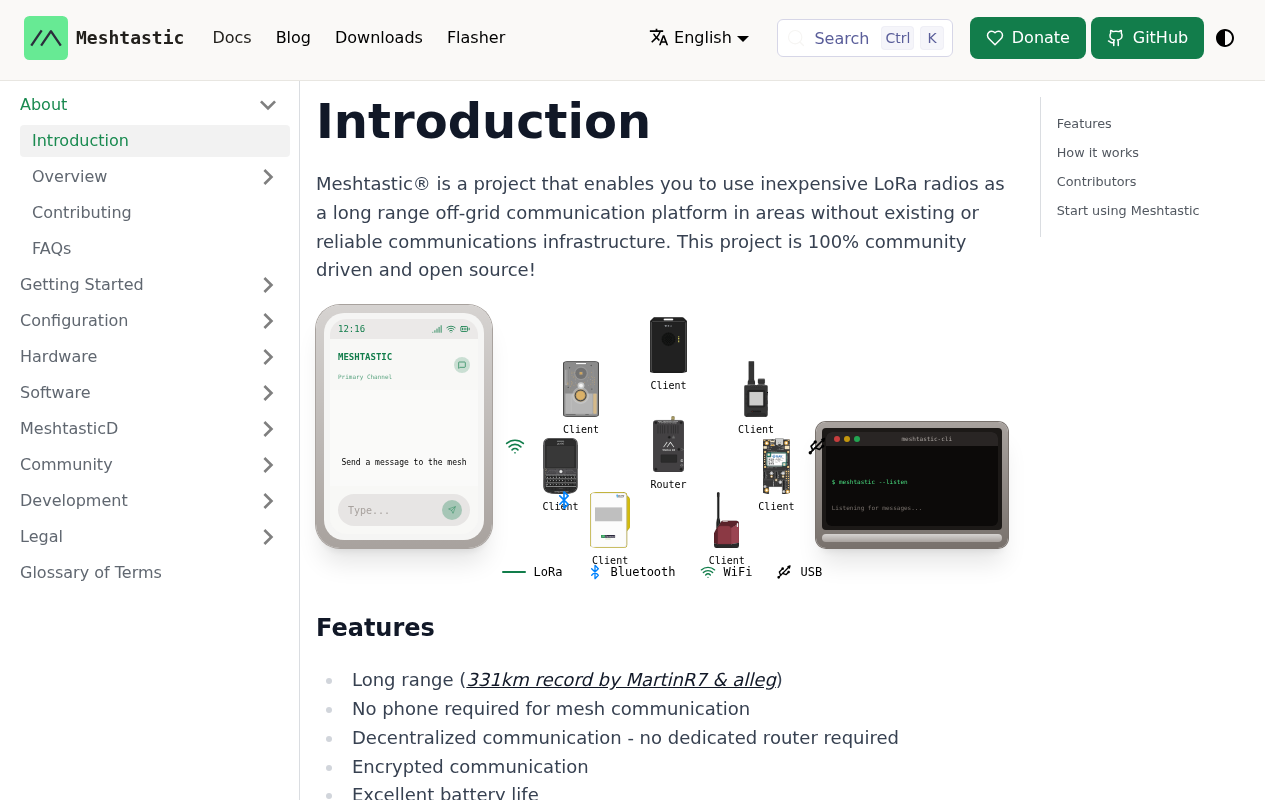The height and width of the screenshot is (800, 1280).
Task: Open the Overview sidebar link
Action: point(70,177)
